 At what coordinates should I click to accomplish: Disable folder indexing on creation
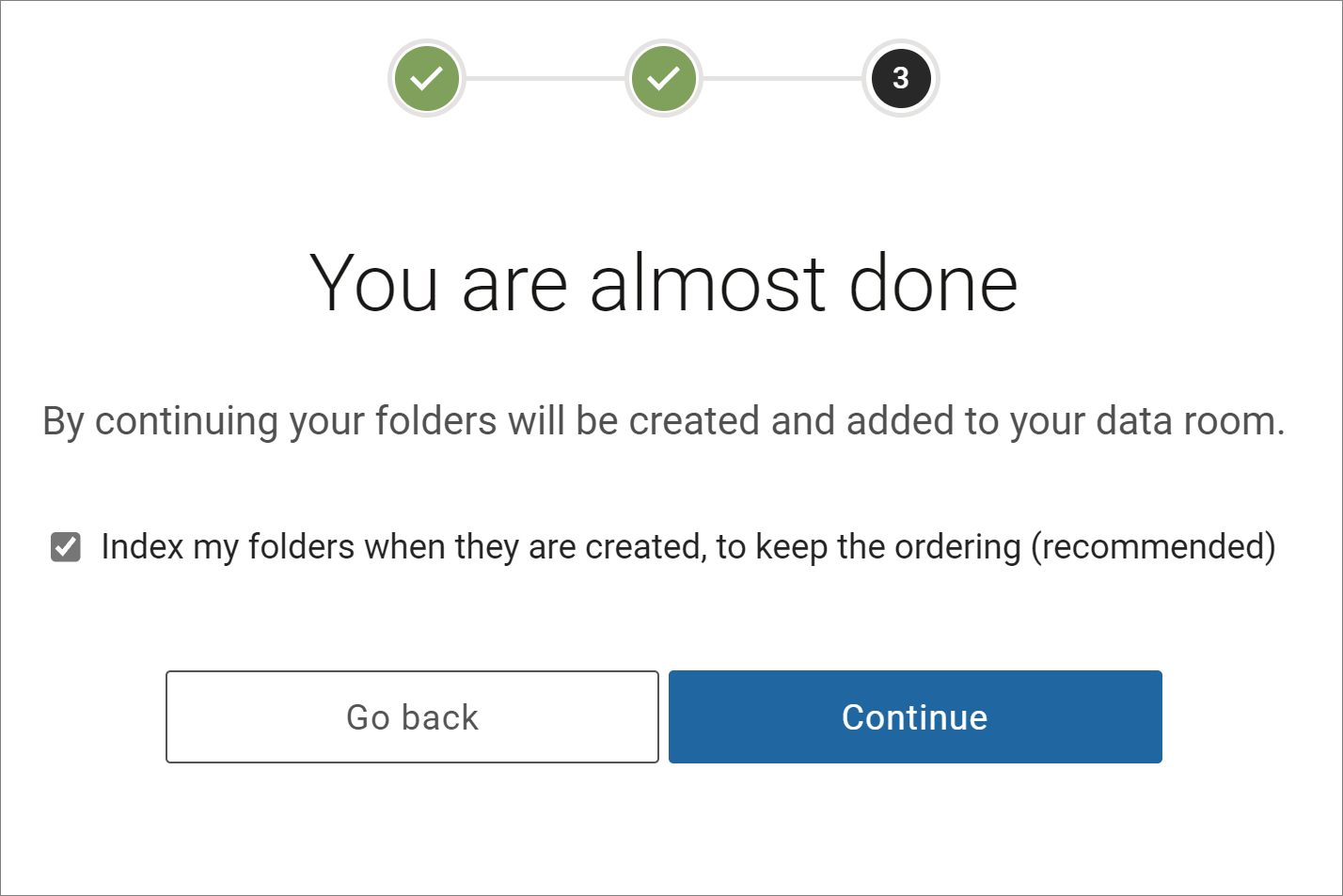(x=65, y=546)
